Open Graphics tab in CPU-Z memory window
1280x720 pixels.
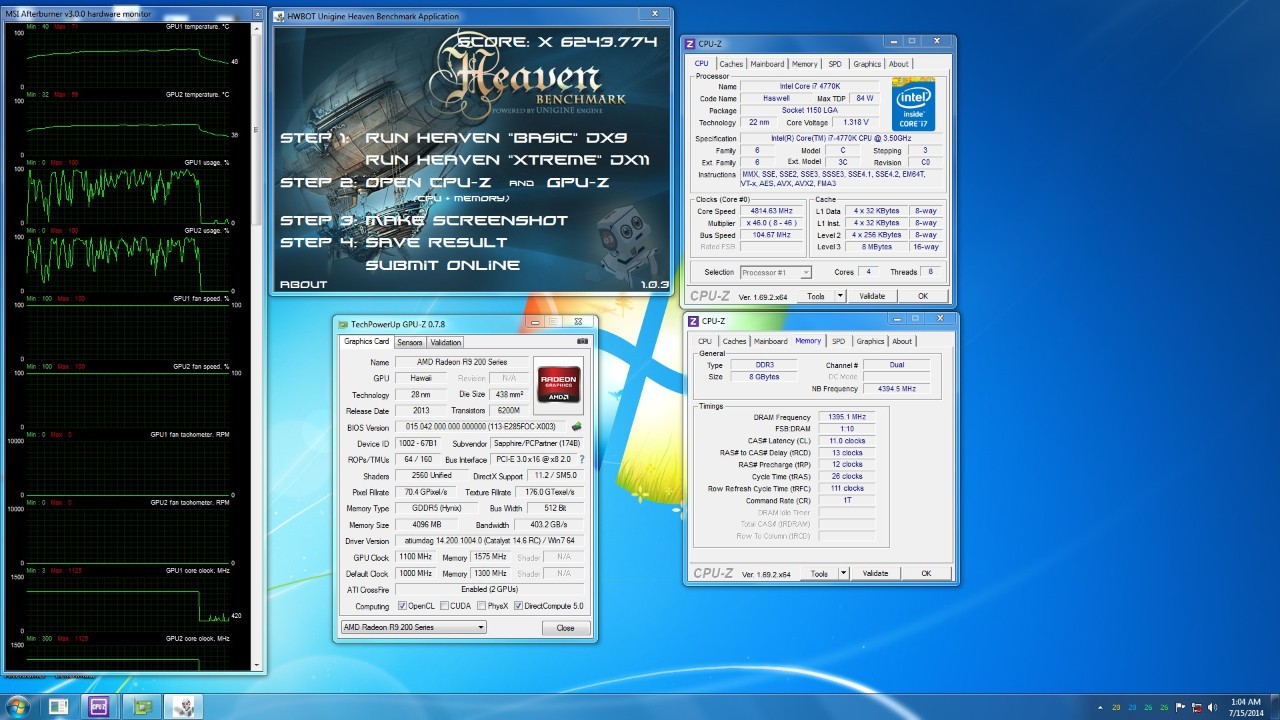tap(870, 341)
